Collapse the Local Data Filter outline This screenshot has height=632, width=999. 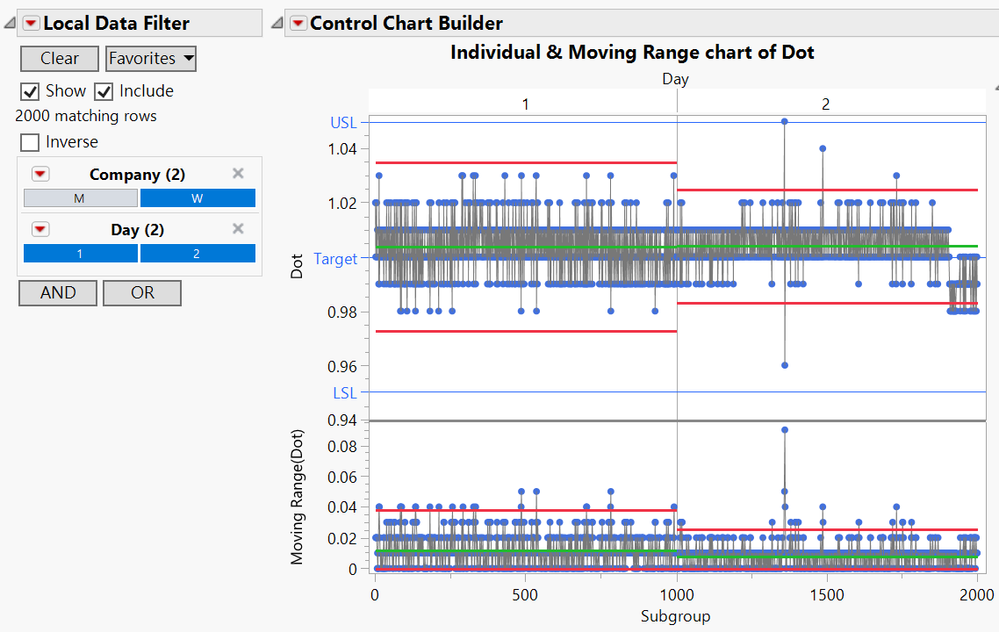(10, 24)
